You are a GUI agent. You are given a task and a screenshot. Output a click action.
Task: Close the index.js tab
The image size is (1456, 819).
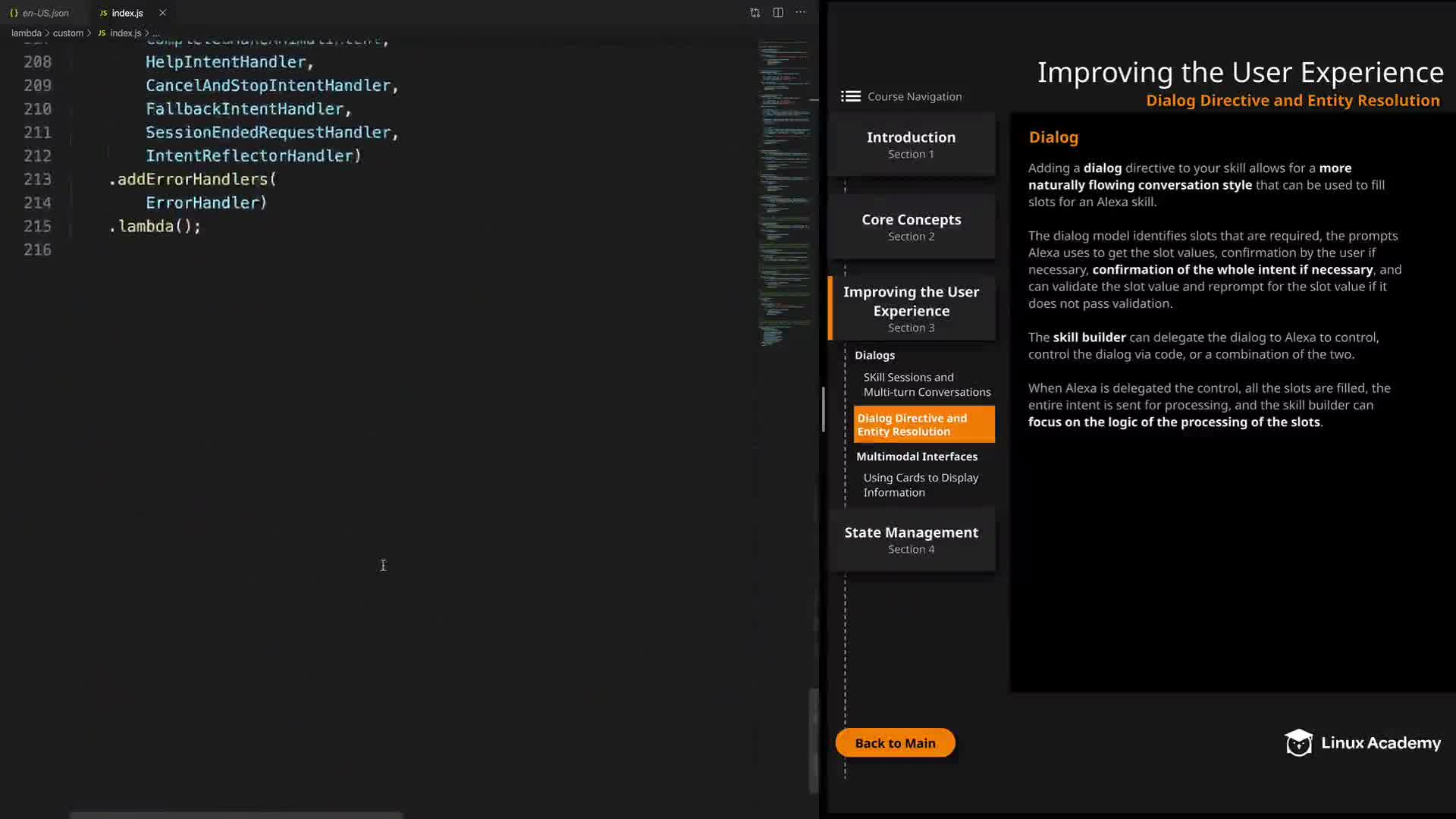click(x=162, y=13)
